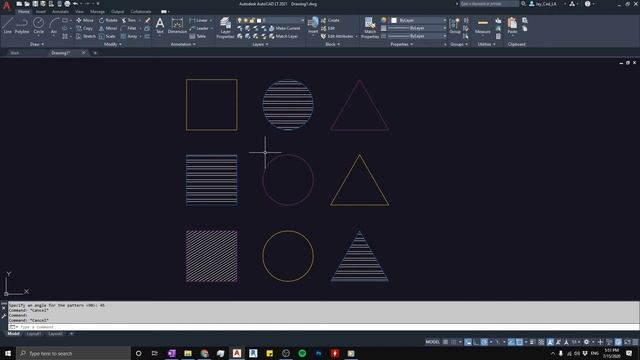Screen dimensions: 640x360
Task: Click the help search box
Action: click(489, 4)
